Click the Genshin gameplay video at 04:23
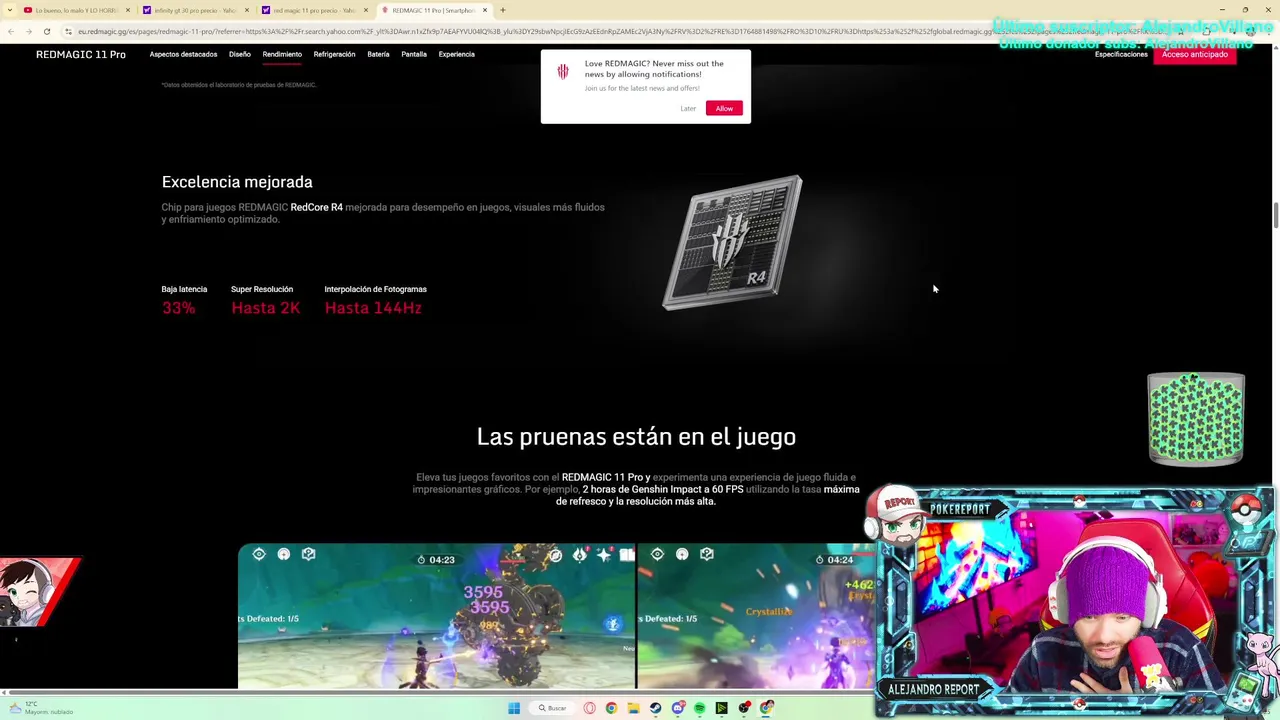 (436, 616)
